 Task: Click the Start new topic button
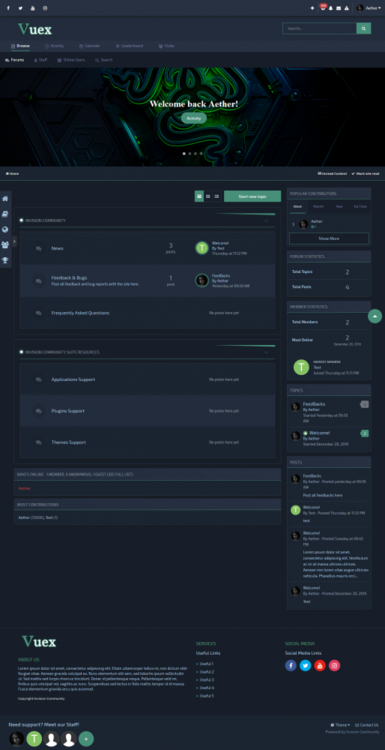[x=253, y=196]
